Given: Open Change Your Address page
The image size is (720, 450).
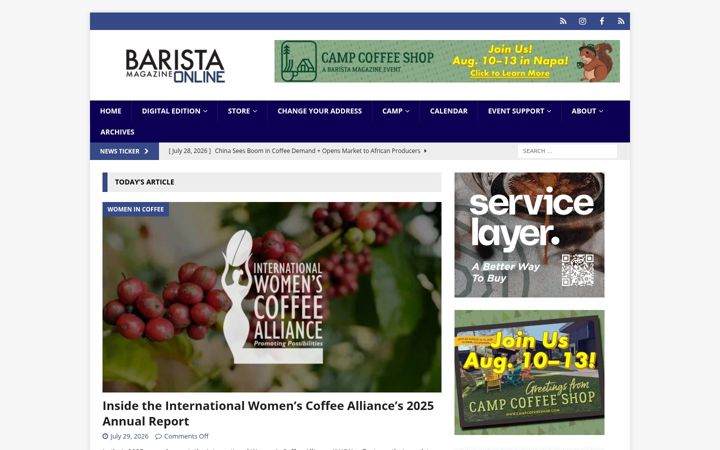Looking at the screenshot, I should coord(320,111).
